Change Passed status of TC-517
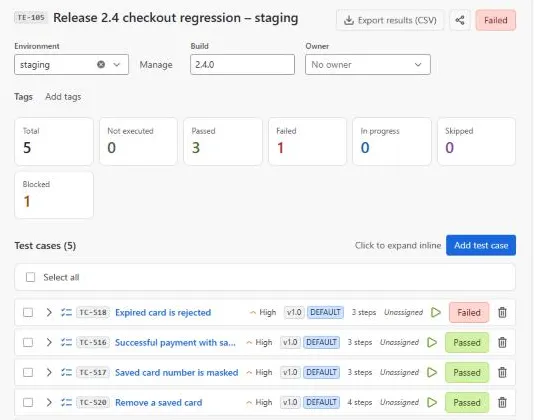 coord(467,372)
